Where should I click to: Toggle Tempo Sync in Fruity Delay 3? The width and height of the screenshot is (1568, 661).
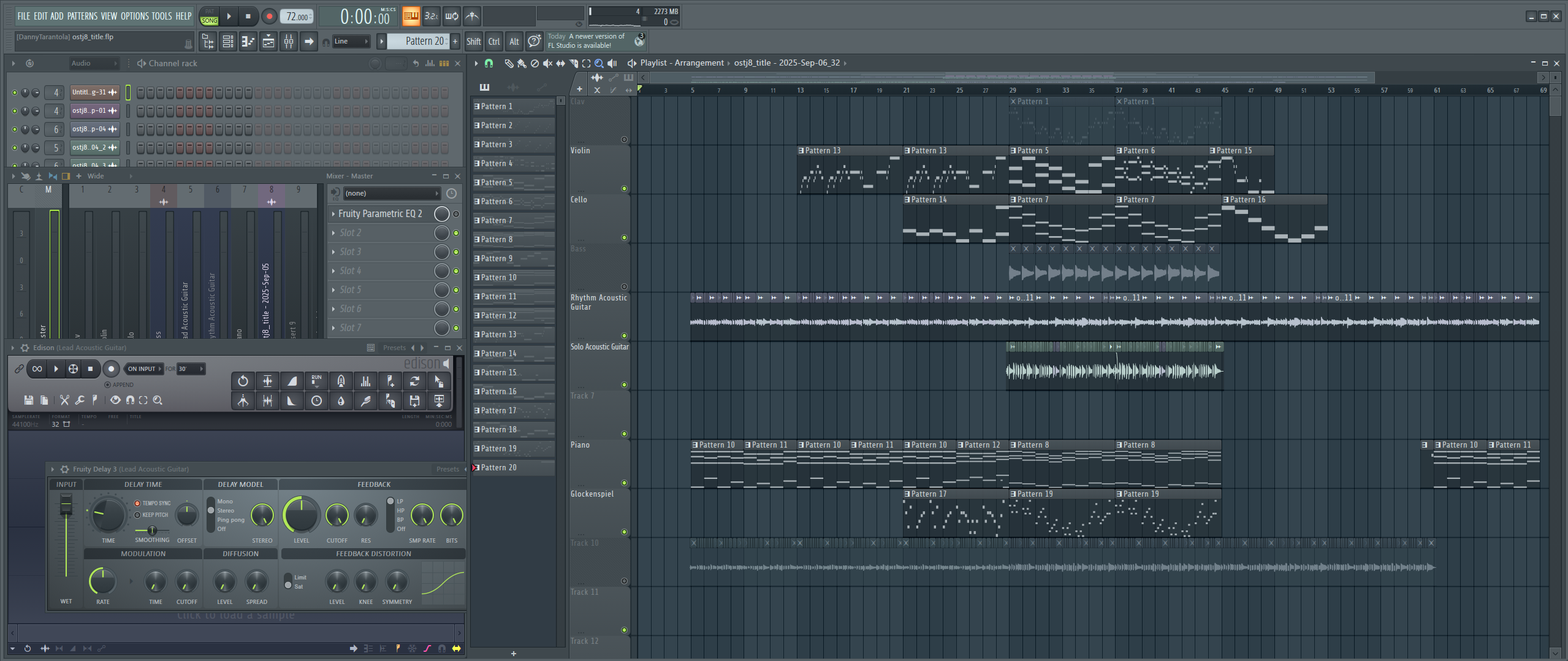(138, 503)
